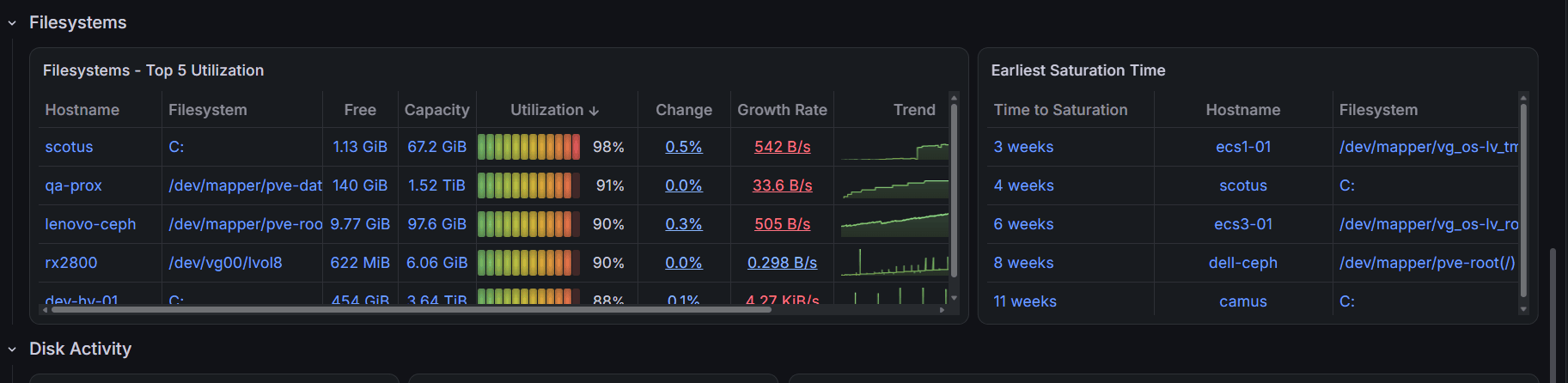This screenshot has height=383, width=1568.
Task: Click the 91% utilization gauge bar for qa-prox
Action: (x=528, y=185)
